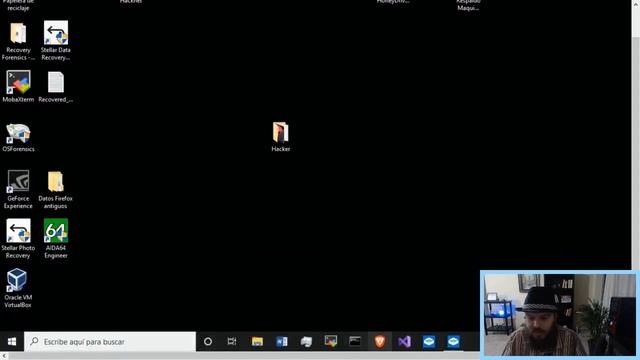Image resolution: width=640 pixels, height=360 pixels.
Task: Open the terminal window taskbar icon
Action: click(x=355, y=342)
